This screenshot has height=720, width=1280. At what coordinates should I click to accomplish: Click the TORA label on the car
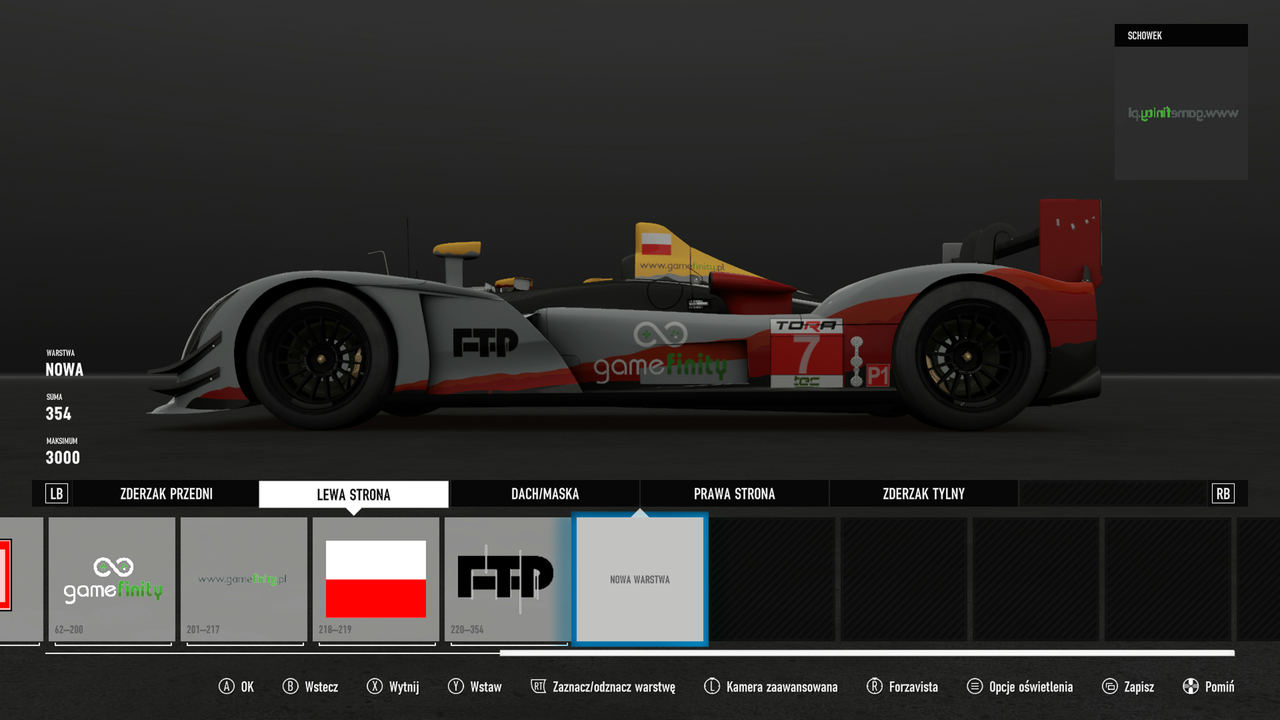[806, 326]
